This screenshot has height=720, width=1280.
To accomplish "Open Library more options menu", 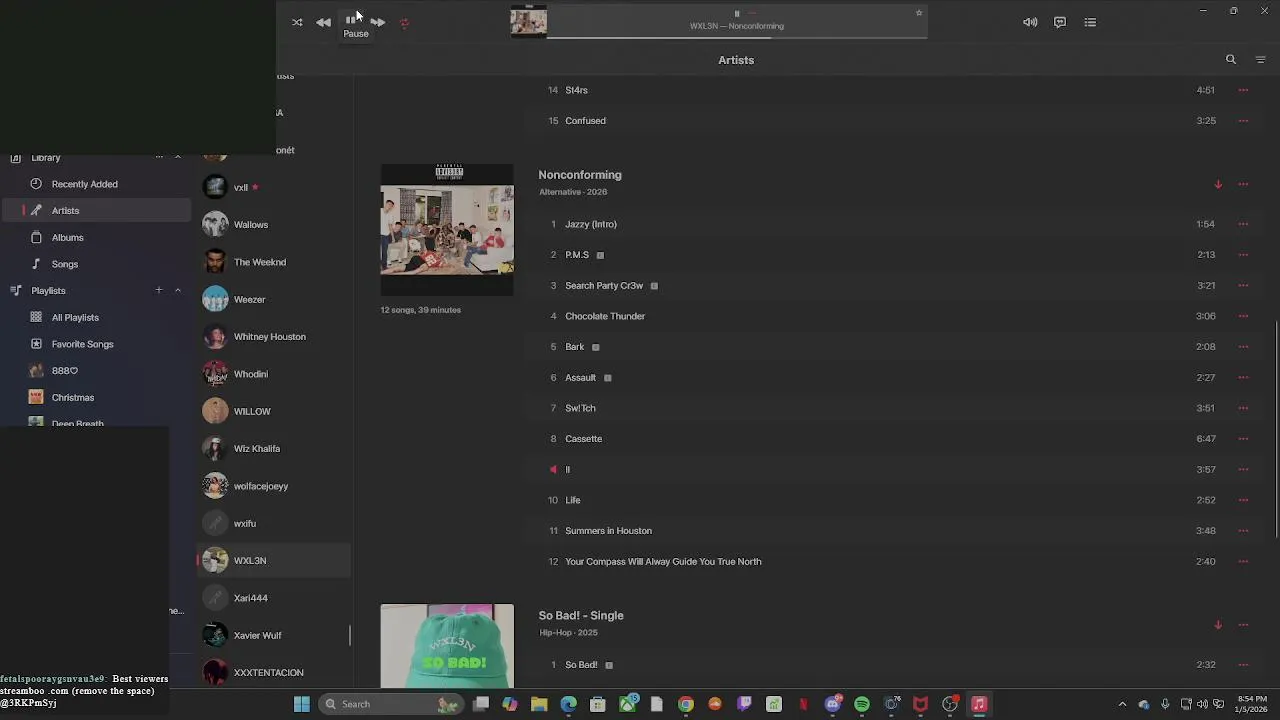I will click(x=159, y=157).
